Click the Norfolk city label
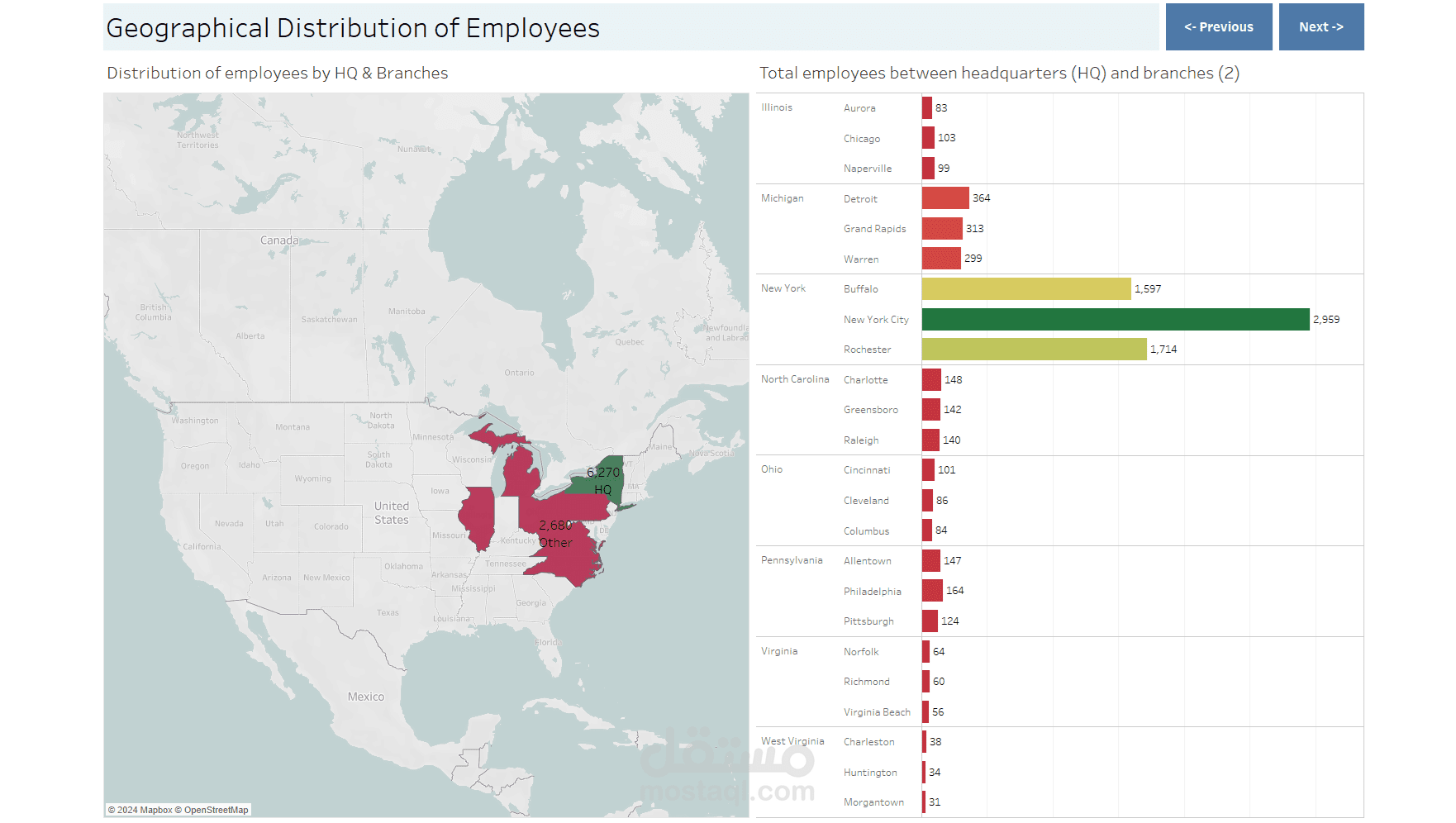This screenshot has width=1456, height=823. click(x=861, y=652)
